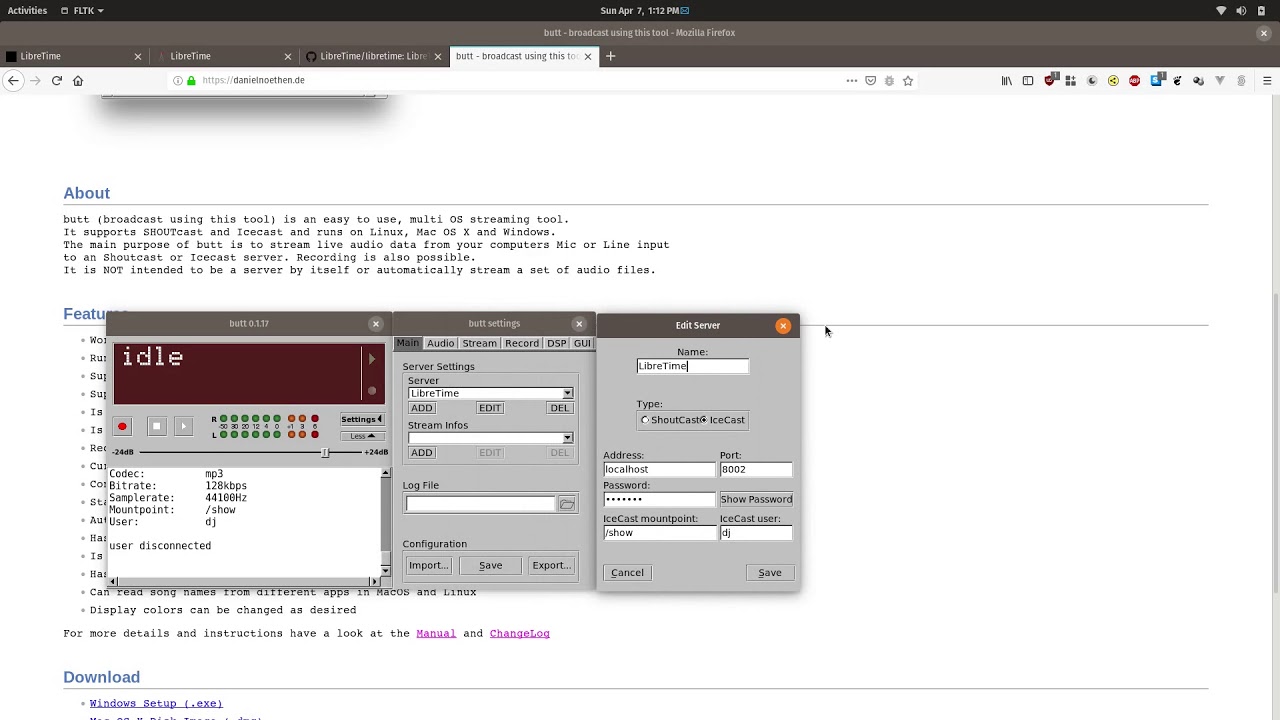The image size is (1280, 720).
Task: Toggle the Settings button in butt window
Action: [361, 419]
